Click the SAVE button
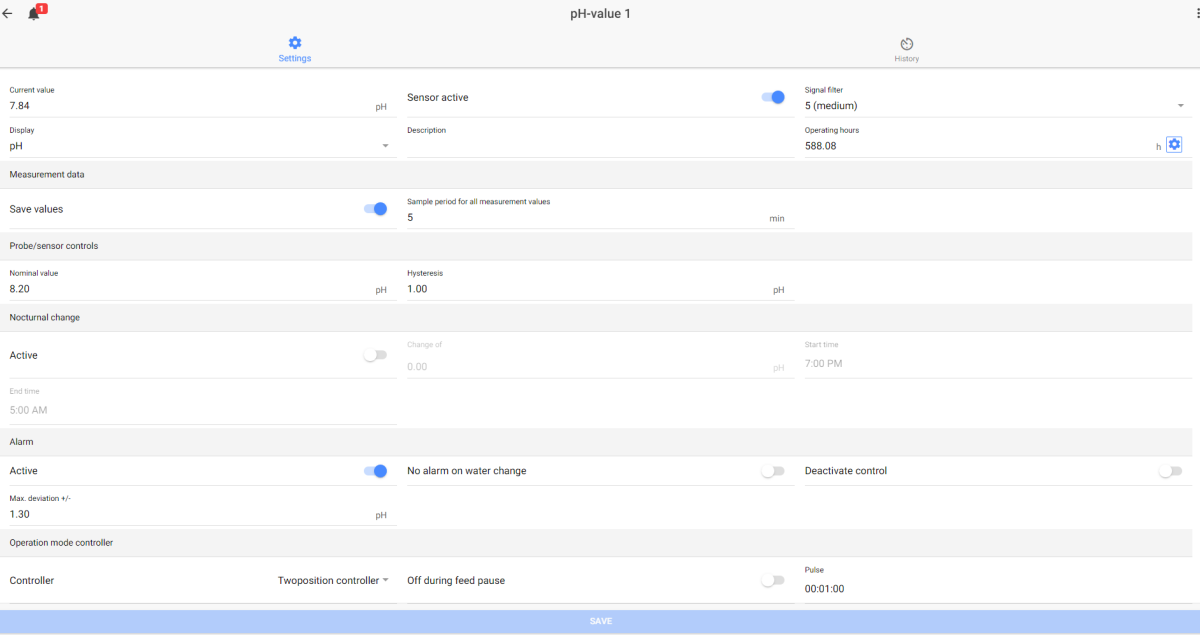This screenshot has height=635, width=1200. click(600, 621)
